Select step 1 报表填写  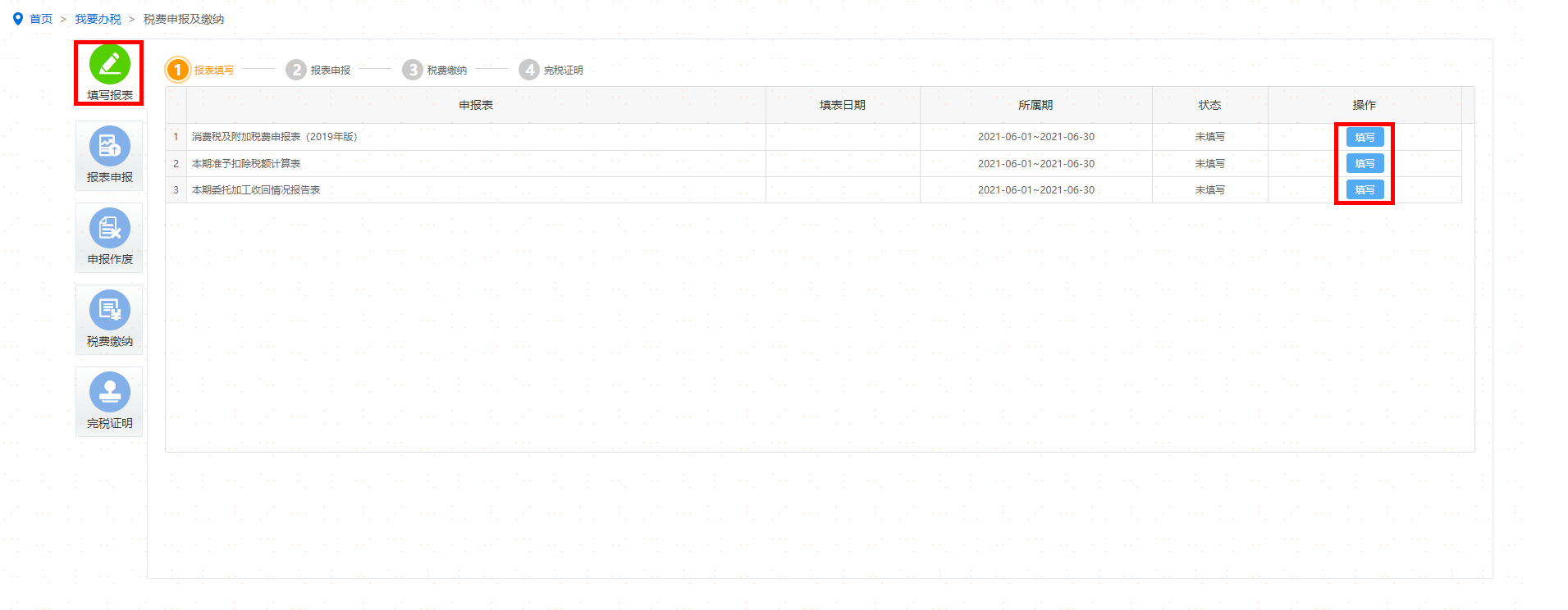(x=200, y=70)
